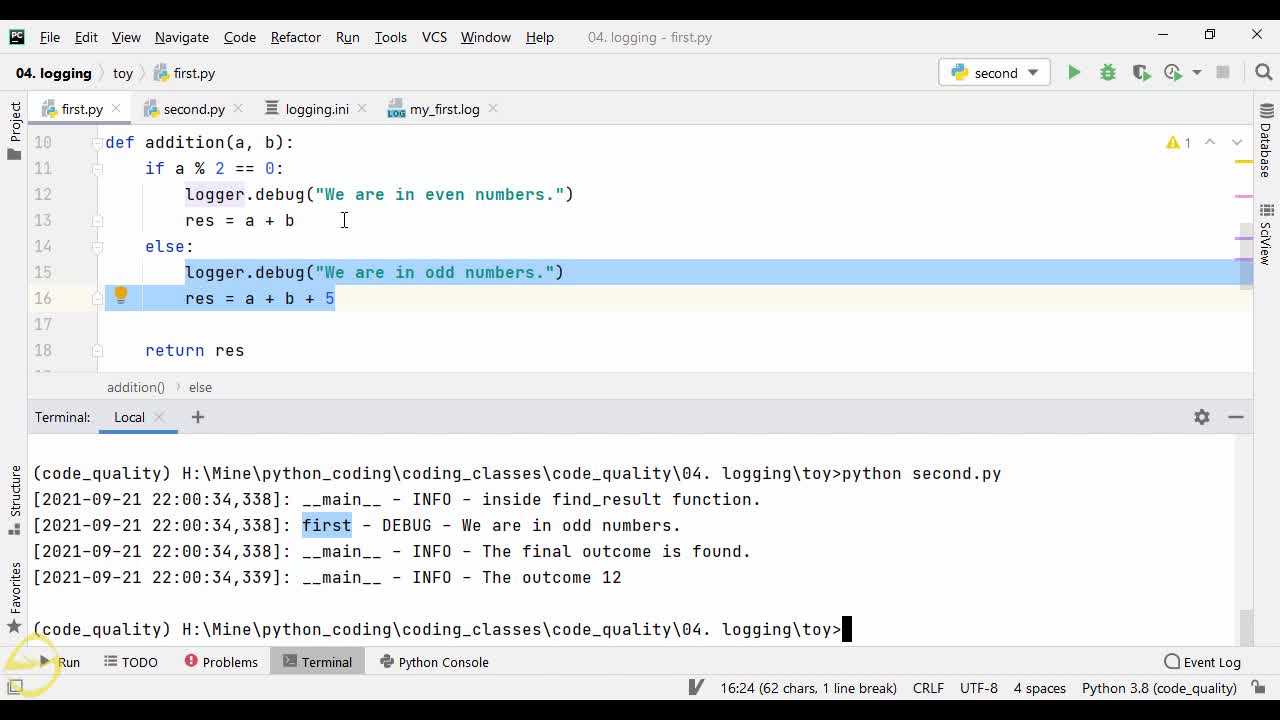Open the 'second' run configuration dropdown

pyautogui.click(x=995, y=72)
